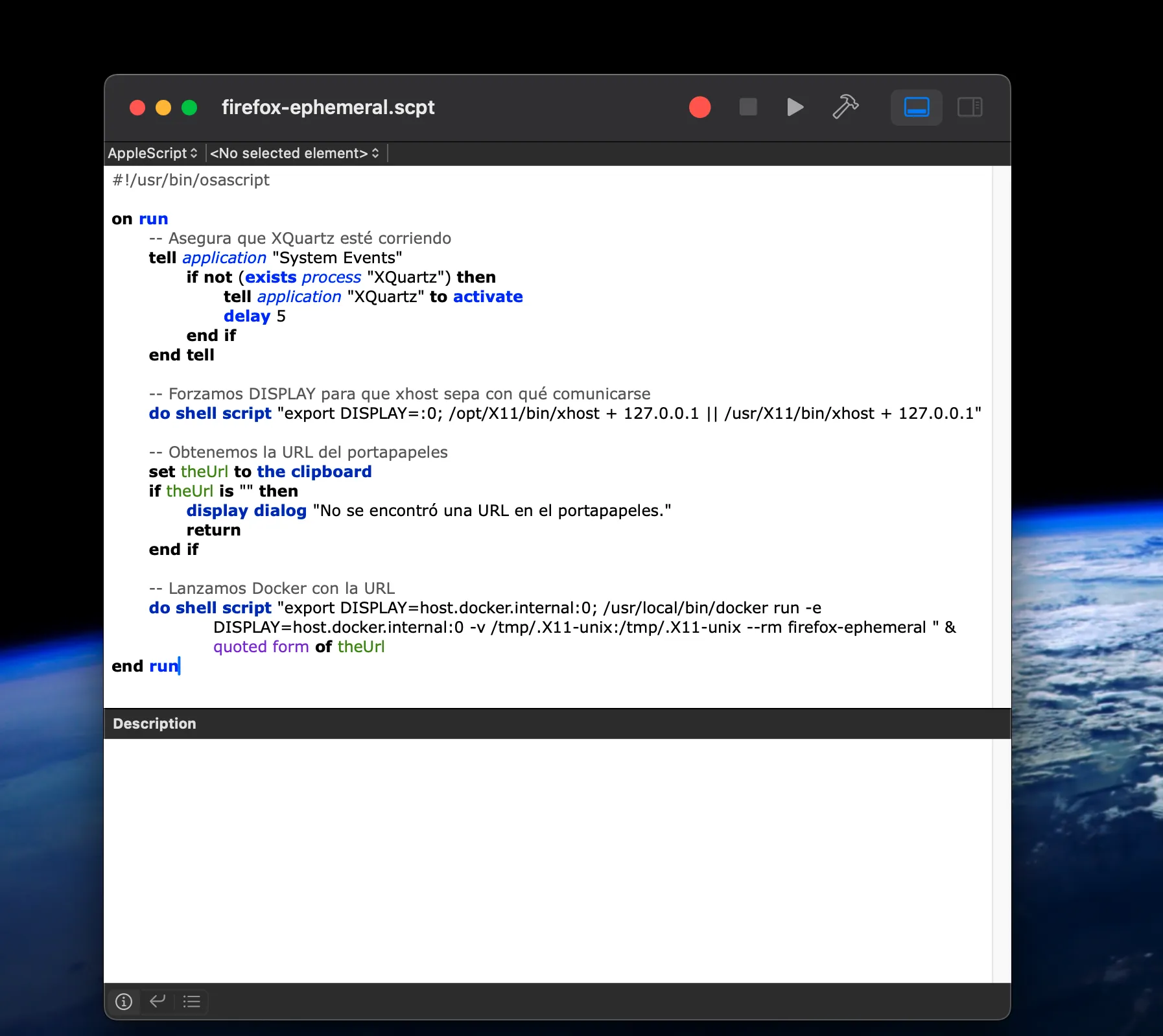Compile the script using the hammer icon
This screenshot has height=1036, width=1163.
click(845, 107)
